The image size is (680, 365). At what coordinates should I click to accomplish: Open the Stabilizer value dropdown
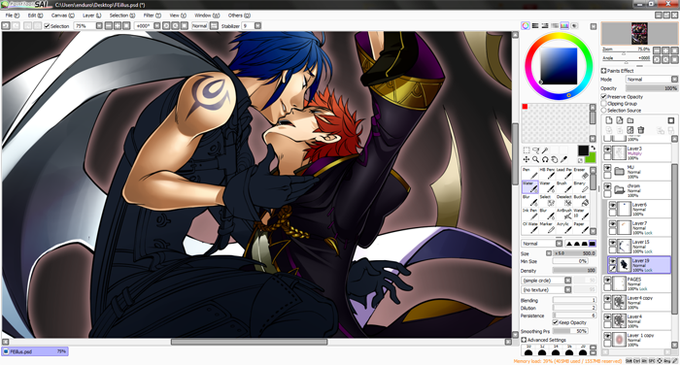pyautogui.click(x=258, y=26)
